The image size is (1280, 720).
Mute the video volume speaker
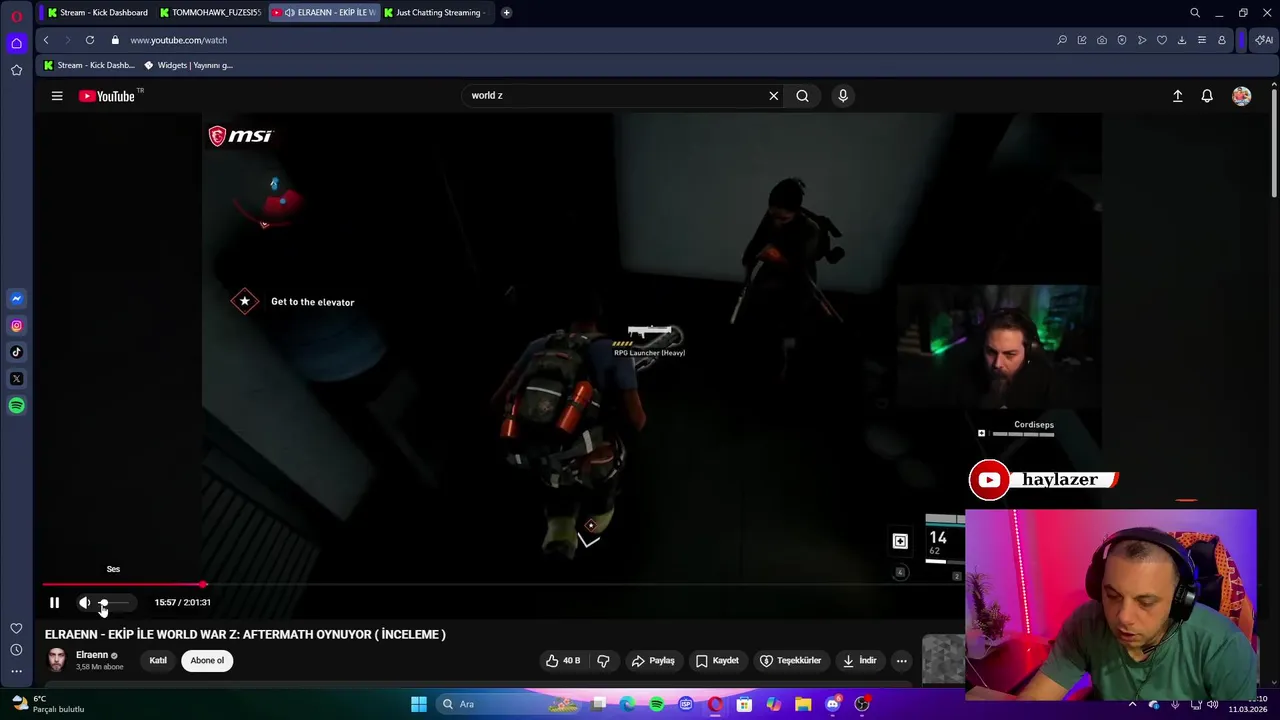[x=85, y=602]
